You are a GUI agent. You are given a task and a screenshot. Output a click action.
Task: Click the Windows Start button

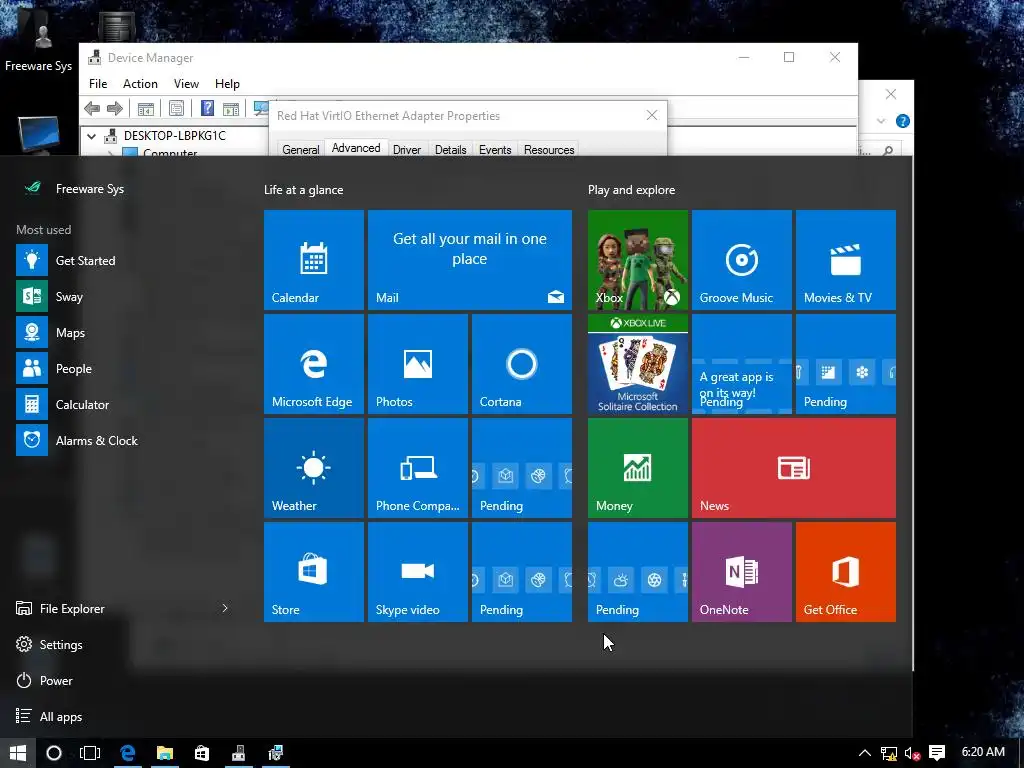pyautogui.click(x=18, y=753)
